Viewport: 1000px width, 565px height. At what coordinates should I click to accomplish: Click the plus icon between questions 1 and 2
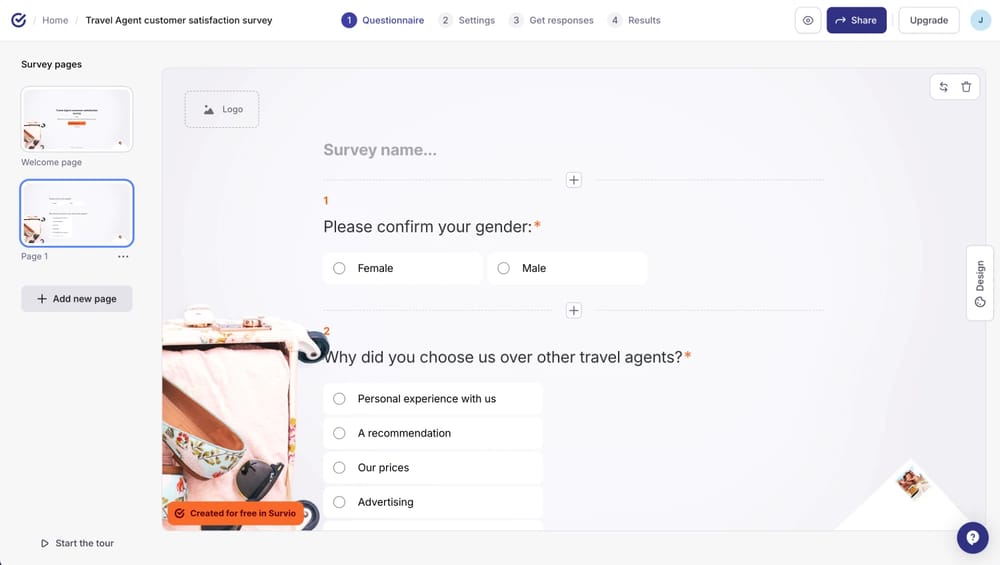tap(573, 311)
